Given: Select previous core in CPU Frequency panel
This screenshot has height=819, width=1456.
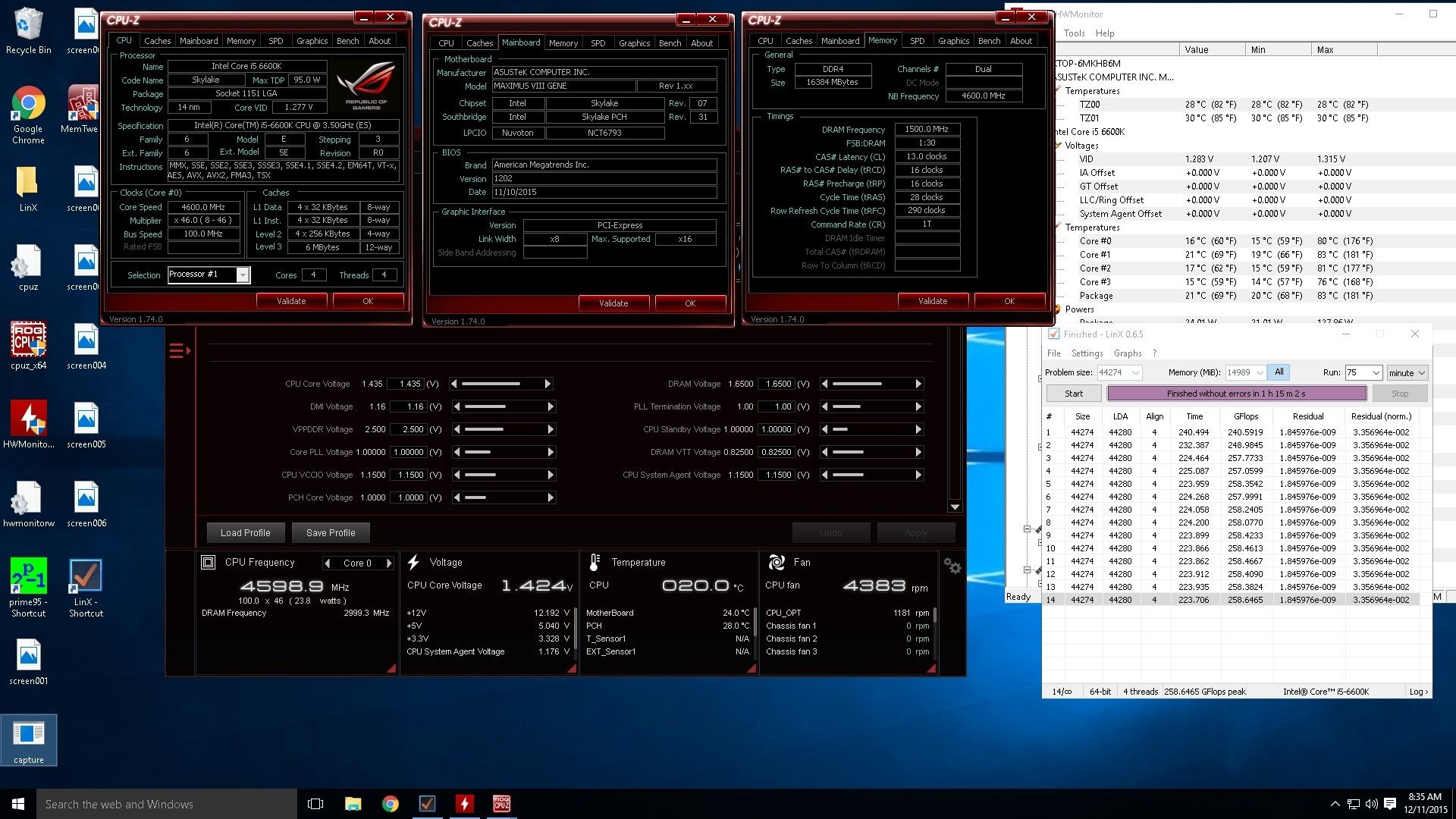Looking at the screenshot, I should [327, 563].
